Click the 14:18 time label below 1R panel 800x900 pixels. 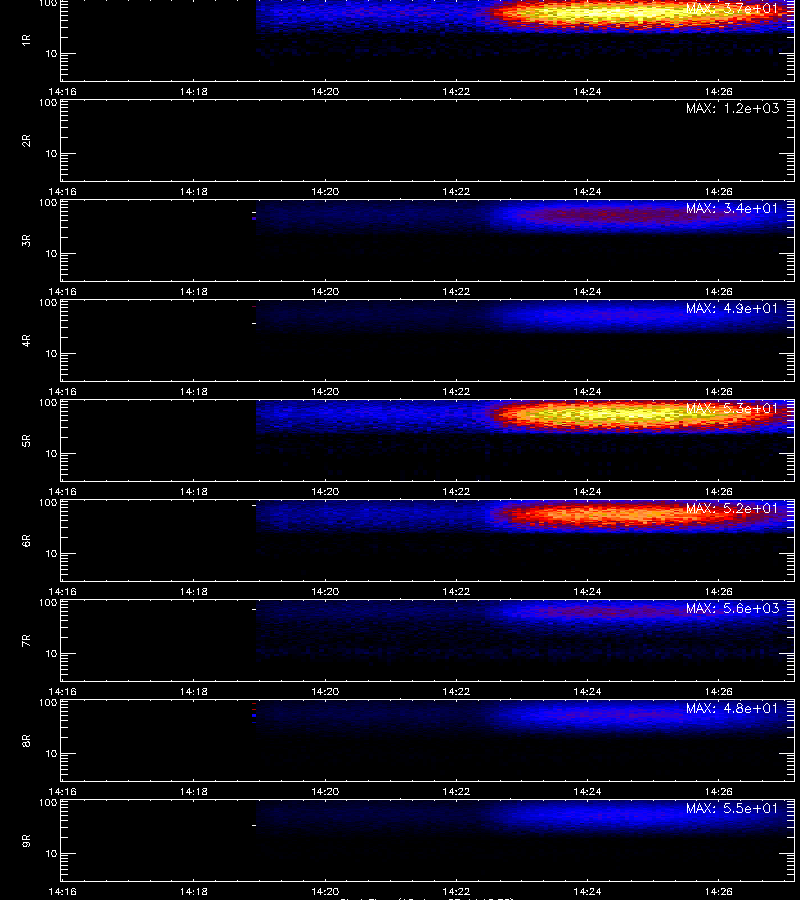(194, 91)
